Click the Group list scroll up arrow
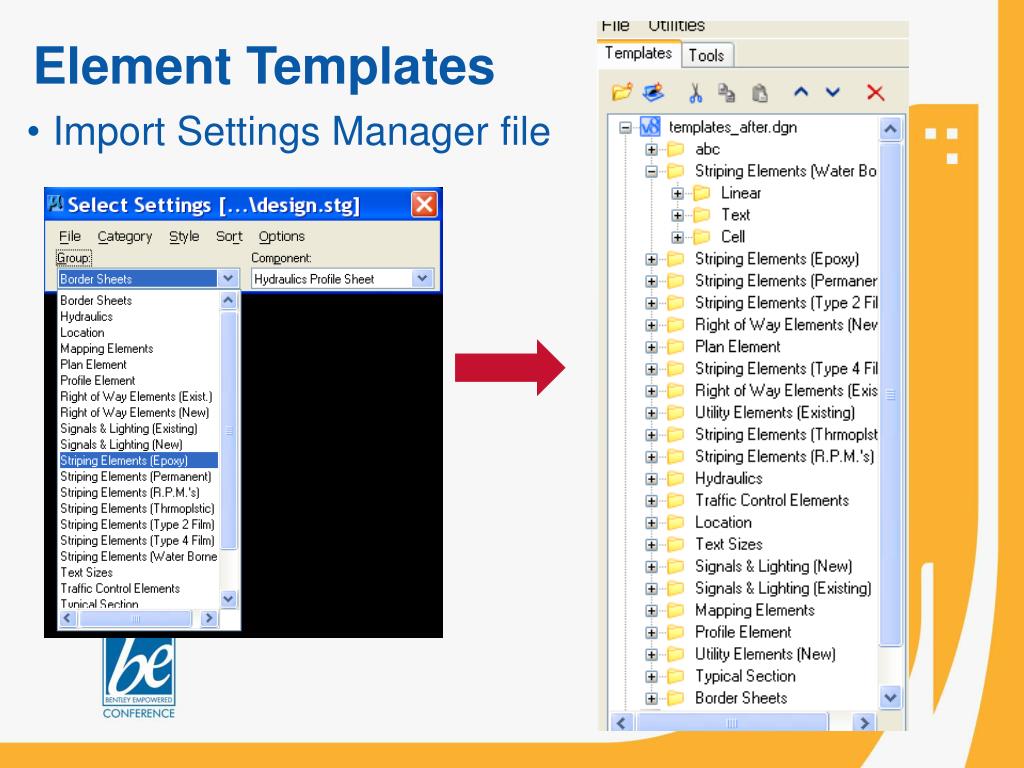Viewport: 1024px width, 768px height. [x=229, y=300]
